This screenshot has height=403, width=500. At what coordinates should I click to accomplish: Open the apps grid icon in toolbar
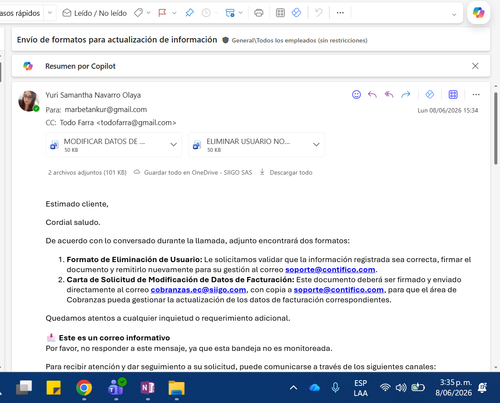[280, 13]
